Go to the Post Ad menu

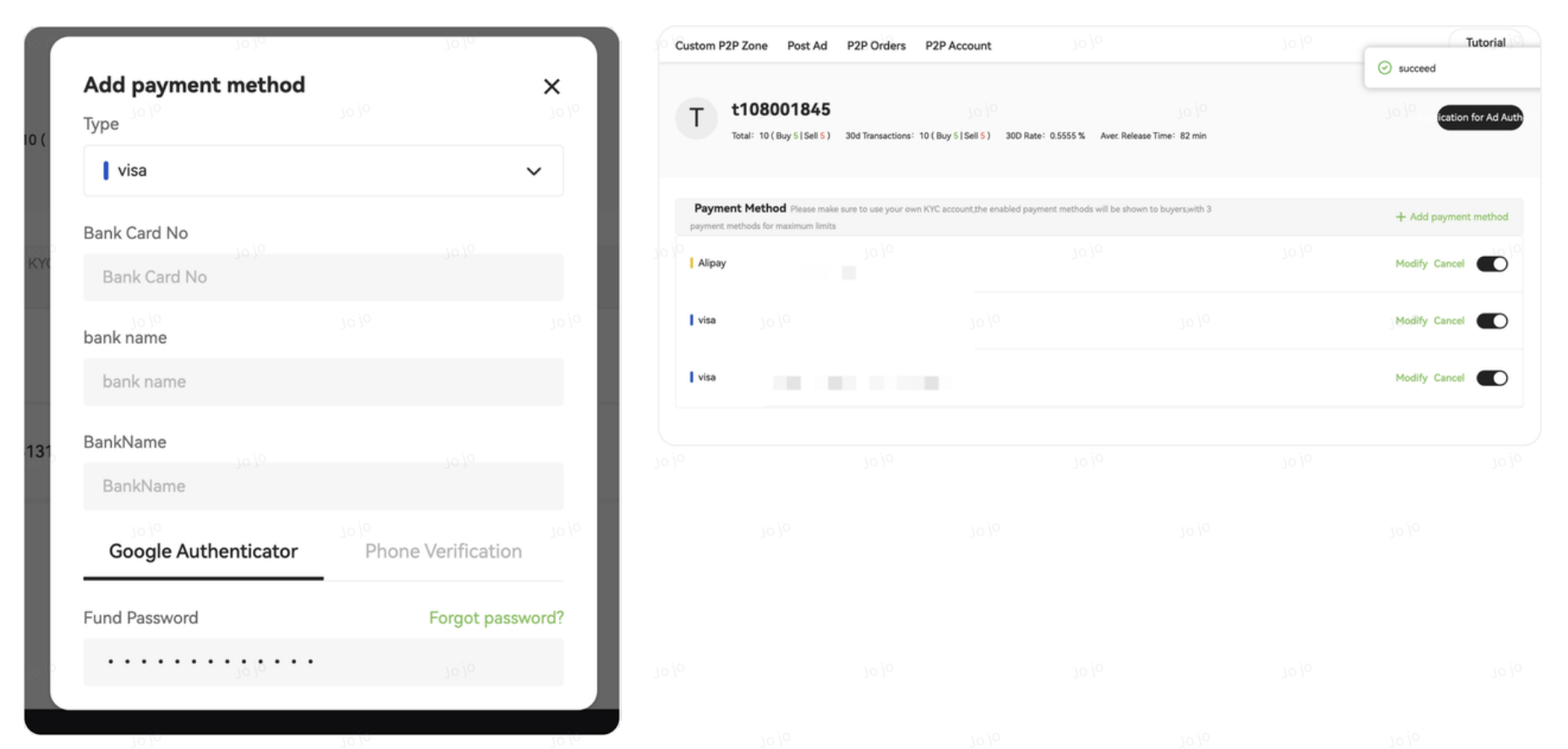807,46
